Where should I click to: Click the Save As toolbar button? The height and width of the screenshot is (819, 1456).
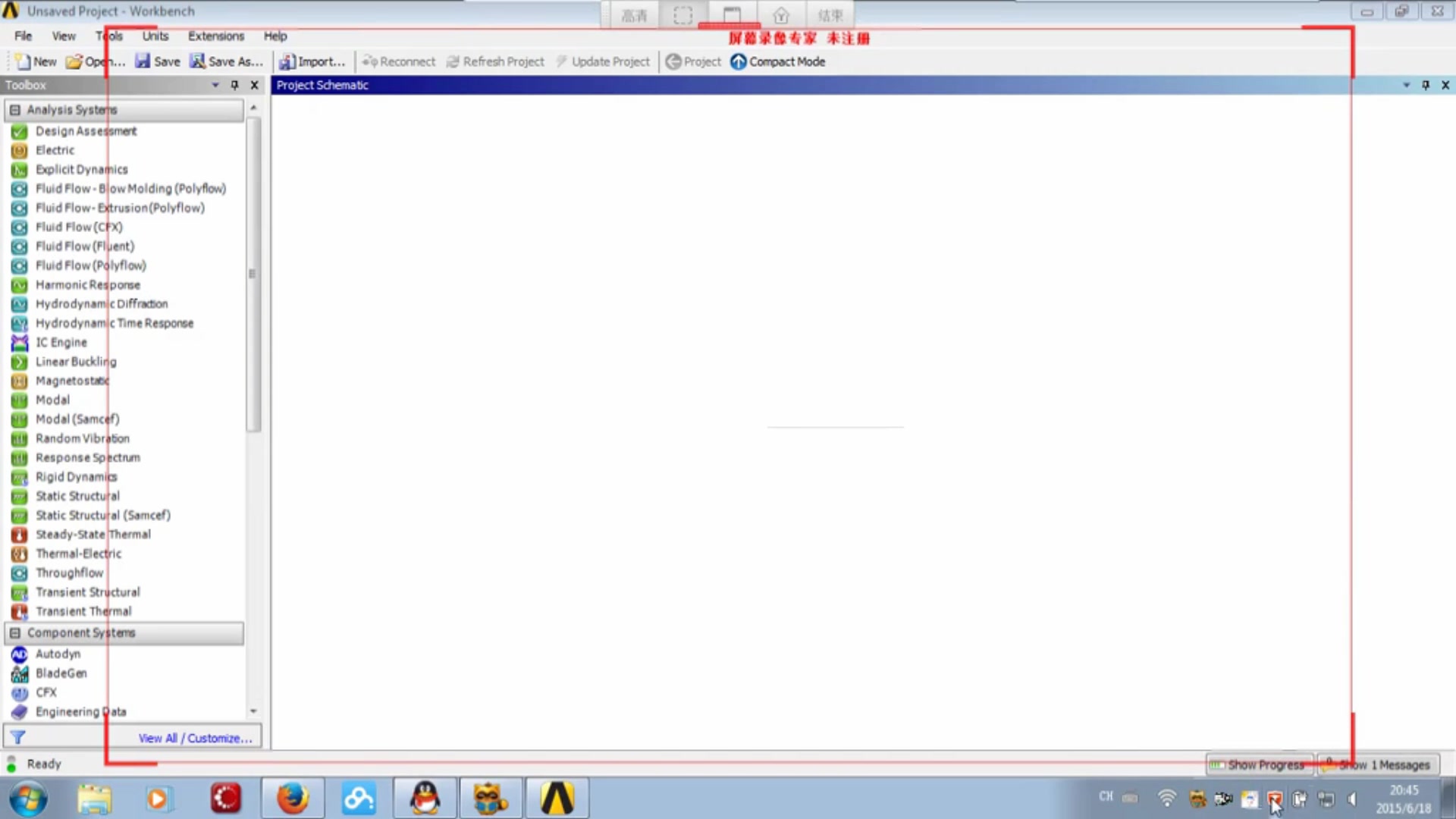[224, 61]
